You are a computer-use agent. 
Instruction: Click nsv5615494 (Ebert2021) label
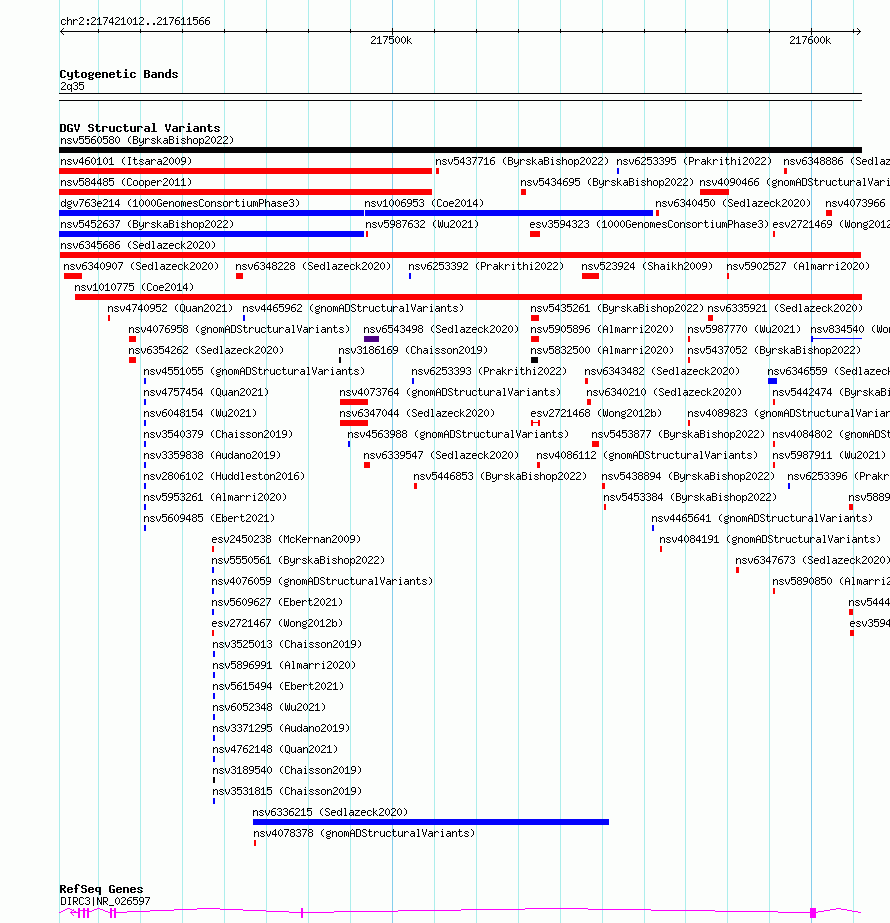278,686
